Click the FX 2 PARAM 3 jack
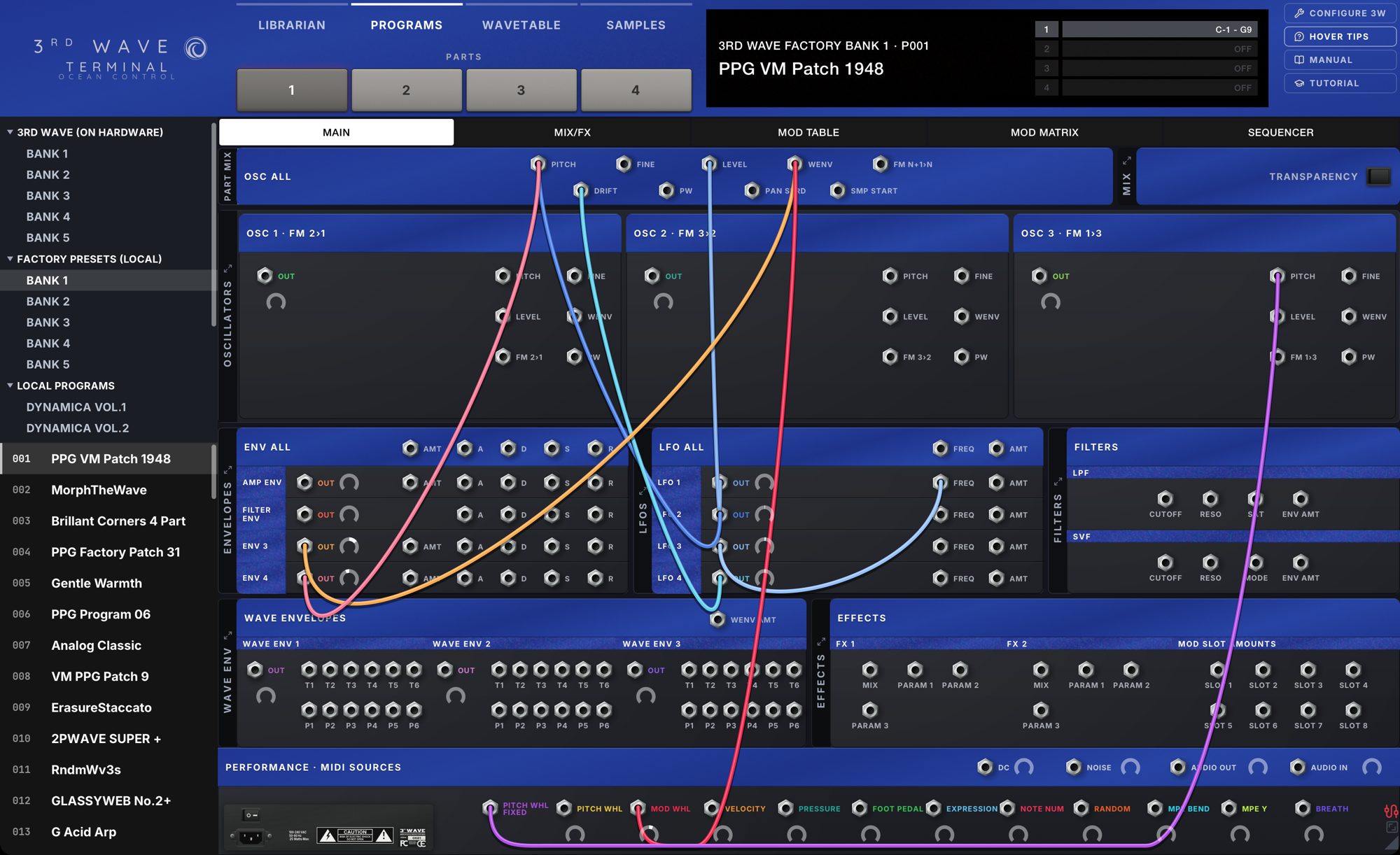Screen dimensions: 1400x855 pos(1041,710)
